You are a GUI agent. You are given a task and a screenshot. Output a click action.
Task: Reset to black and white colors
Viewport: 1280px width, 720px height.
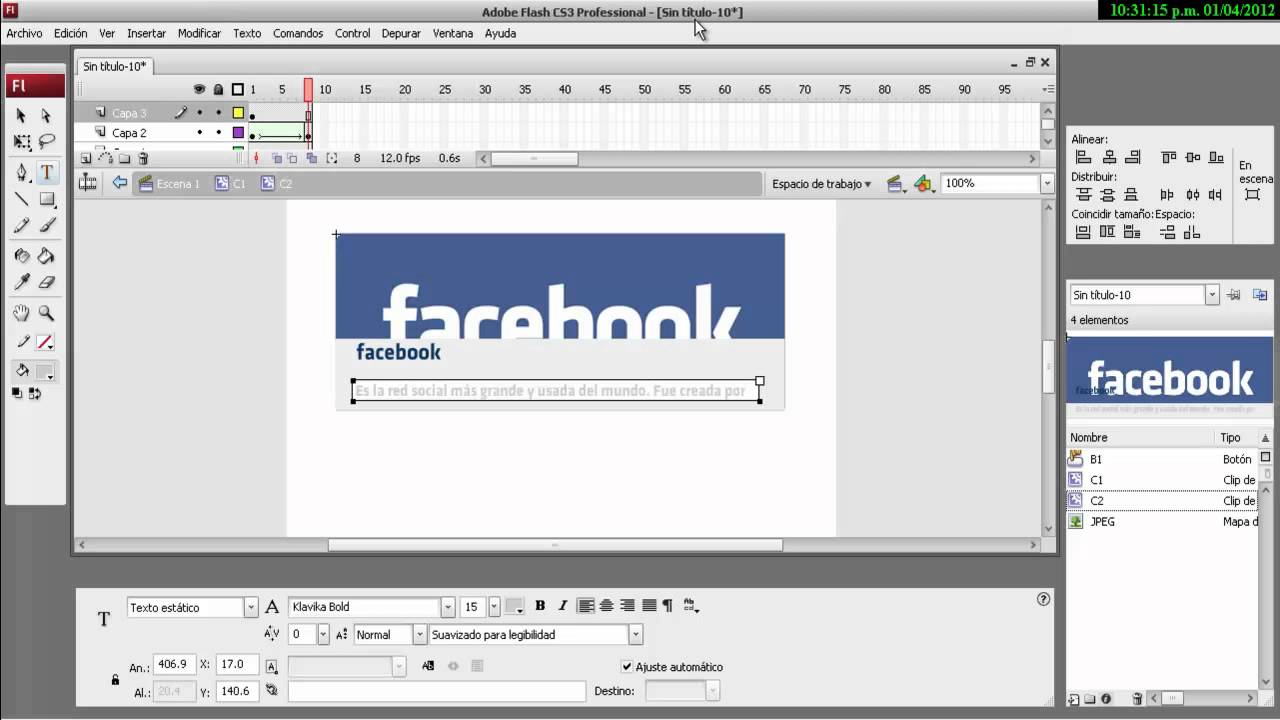17,394
